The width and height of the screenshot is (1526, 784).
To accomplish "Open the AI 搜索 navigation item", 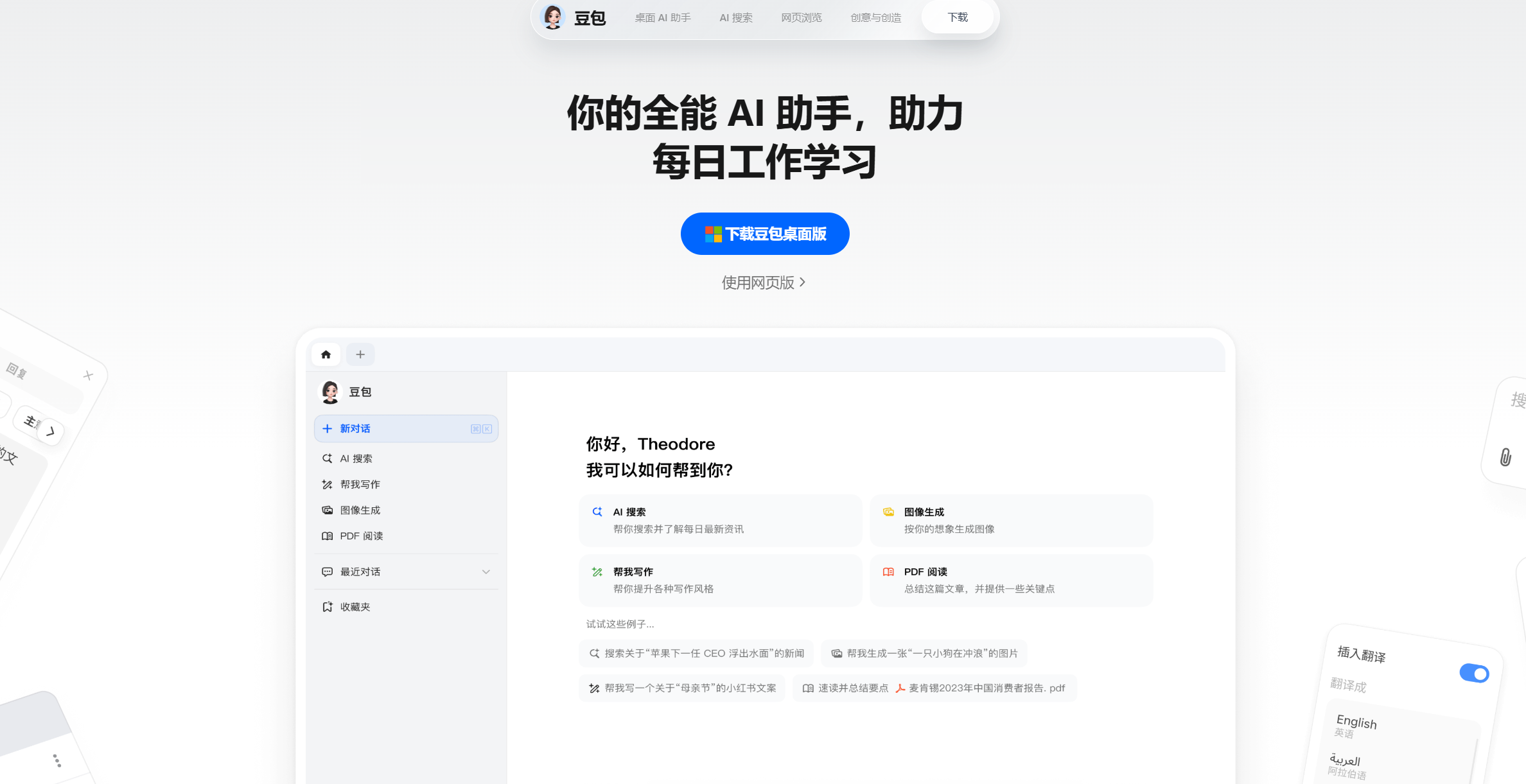I will [736, 18].
